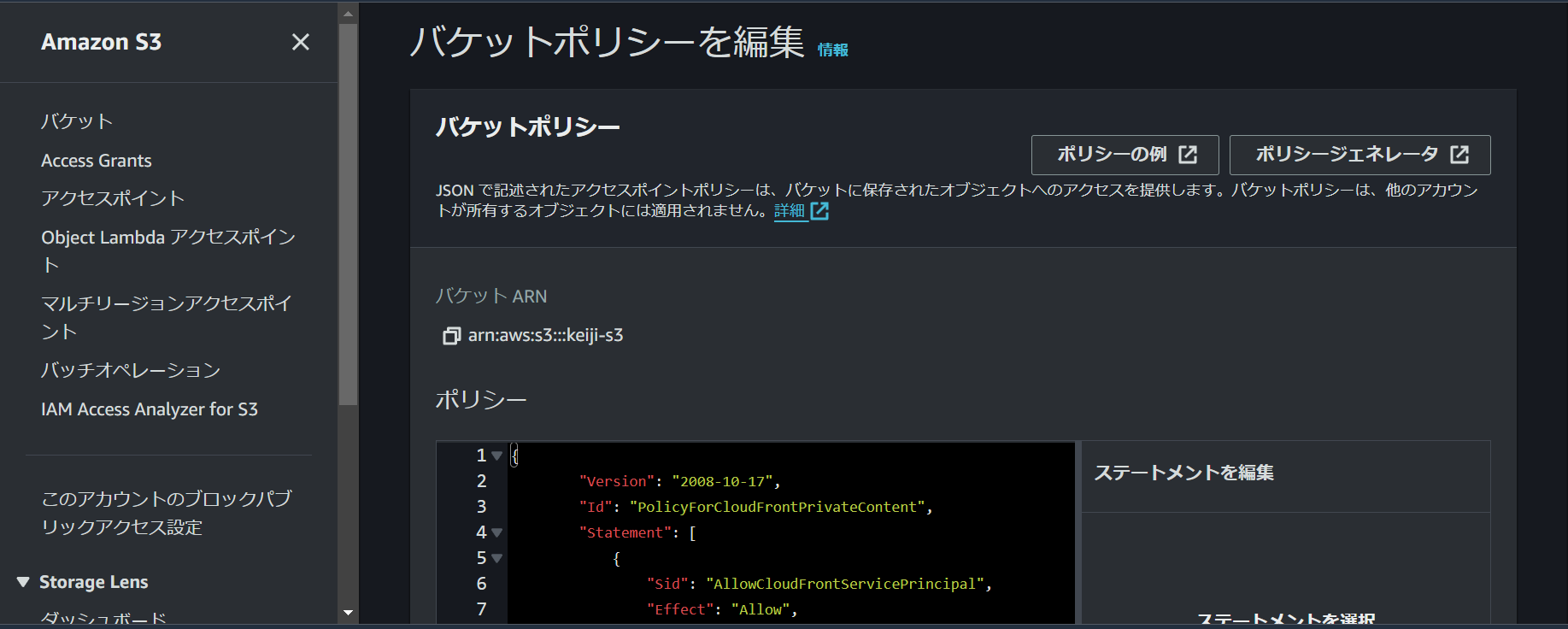
Task: Go to バケット in the sidebar
Action: [x=77, y=121]
